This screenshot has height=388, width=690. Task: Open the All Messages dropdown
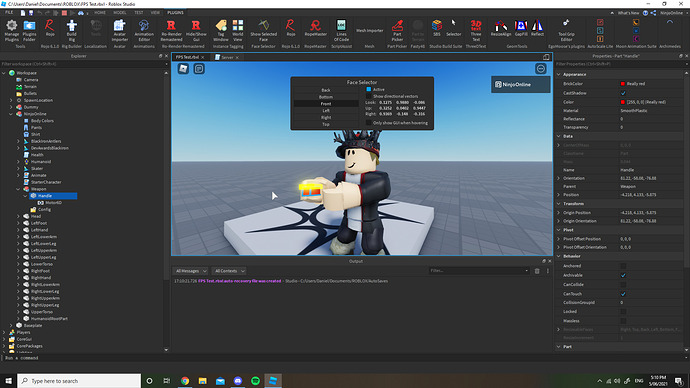tap(191, 271)
